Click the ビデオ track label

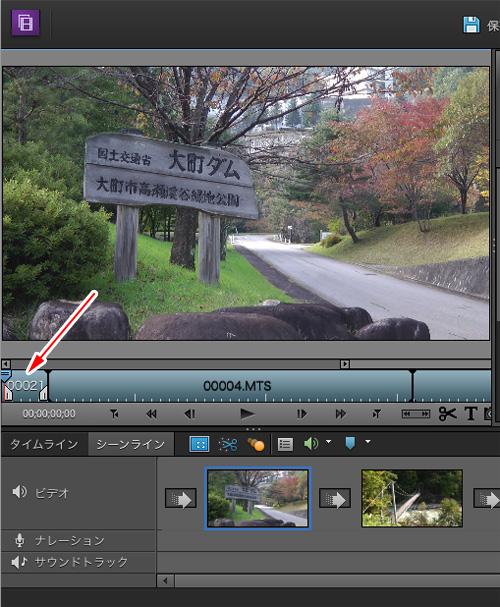pyautogui.click(x=52, y=493)
